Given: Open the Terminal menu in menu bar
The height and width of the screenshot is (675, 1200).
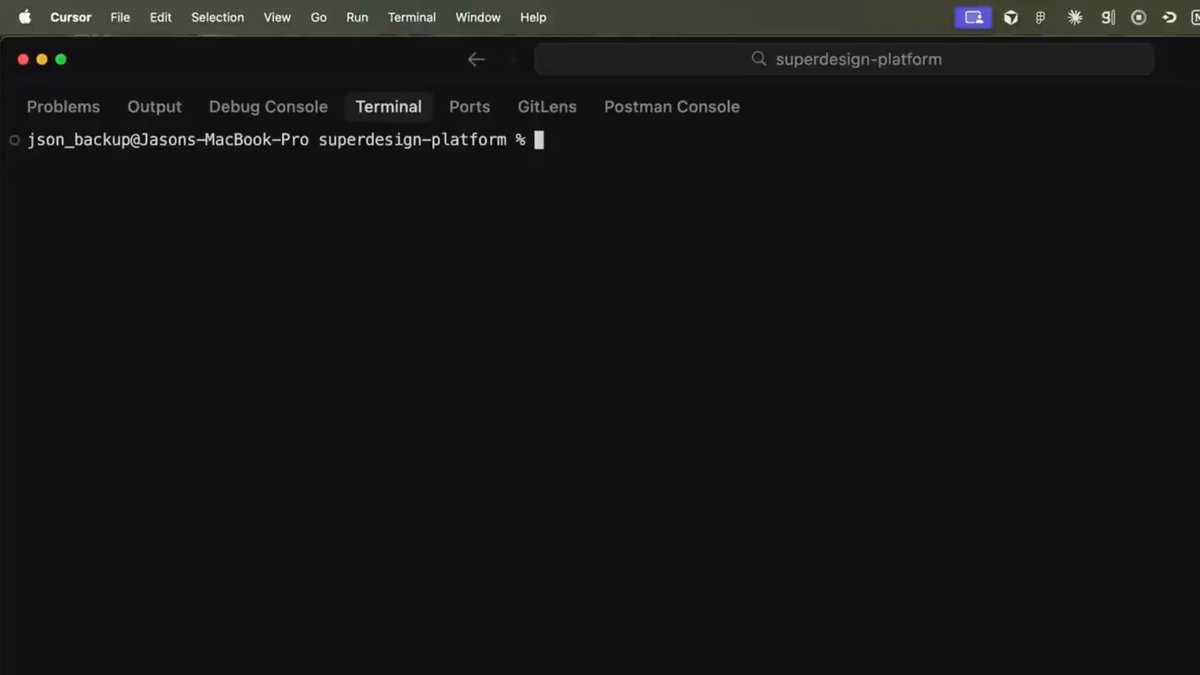Looking at the screenshot, I should (x=412, y=17).
